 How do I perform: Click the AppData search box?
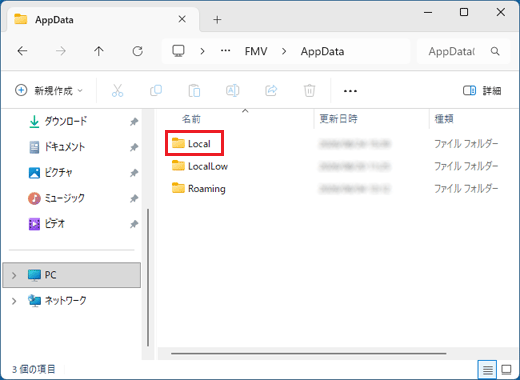463,51
